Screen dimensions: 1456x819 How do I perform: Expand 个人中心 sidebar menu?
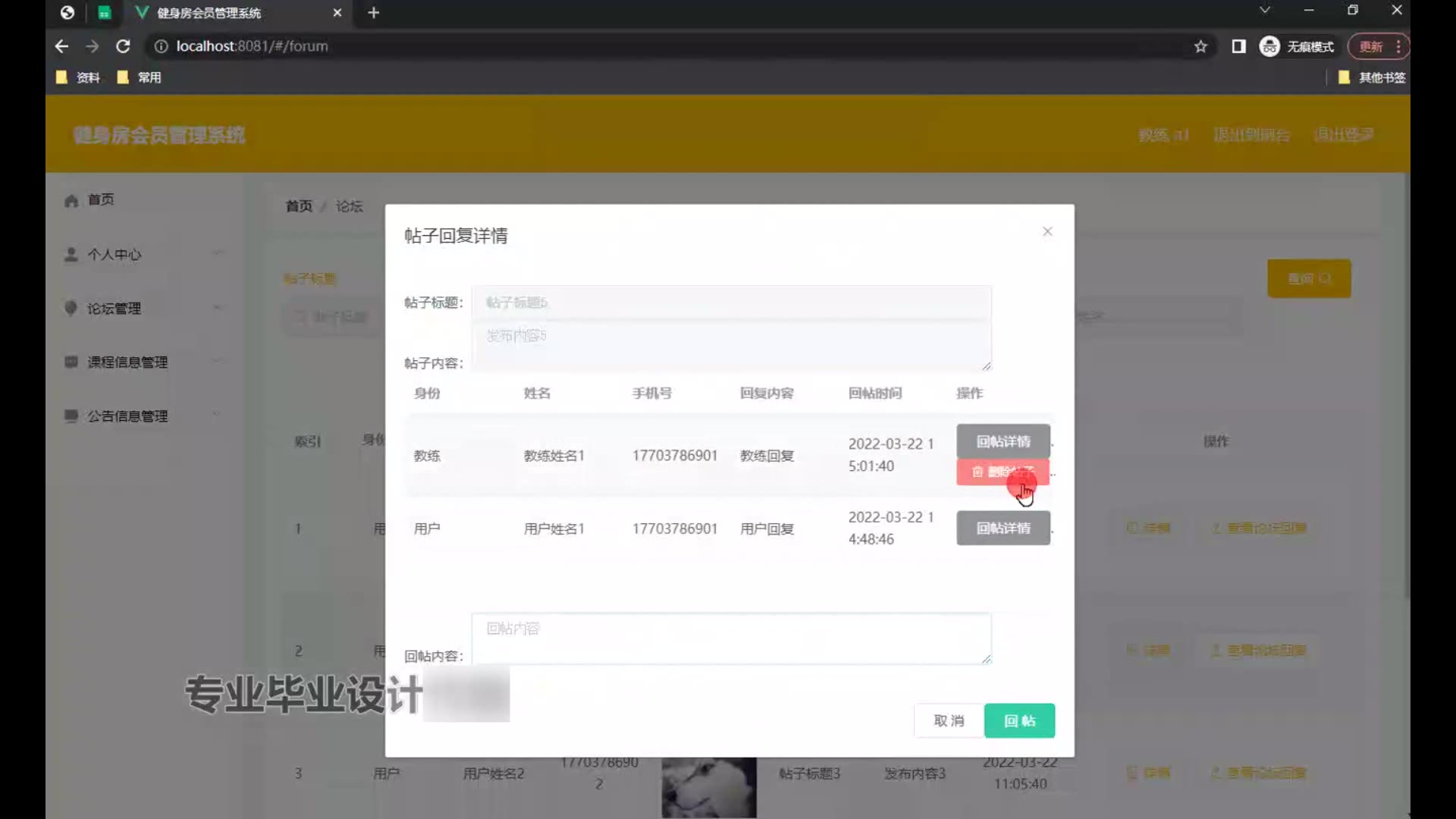point(144,254)
